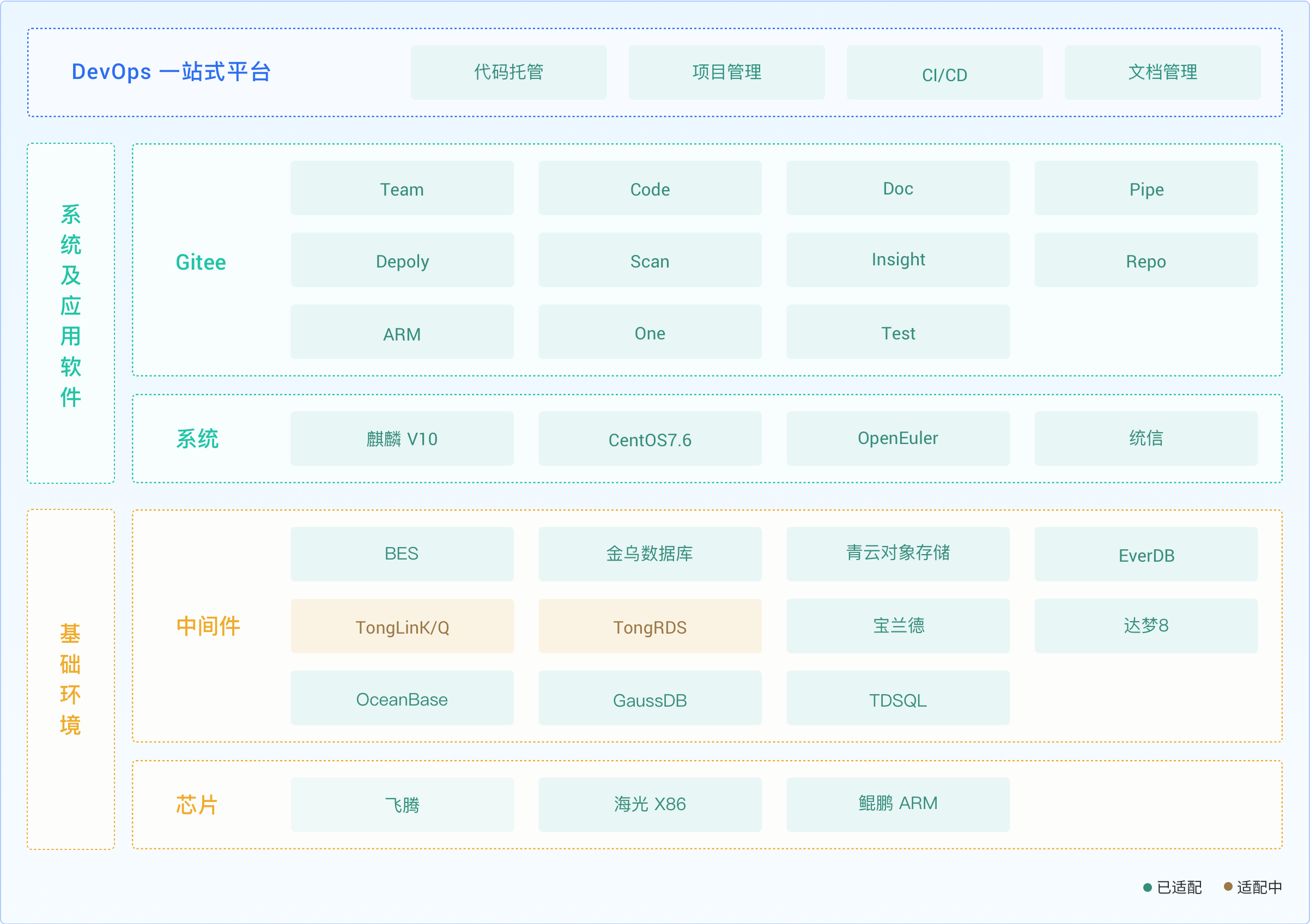
Task: Click the OceanBase box
Action: pos(402,698)
